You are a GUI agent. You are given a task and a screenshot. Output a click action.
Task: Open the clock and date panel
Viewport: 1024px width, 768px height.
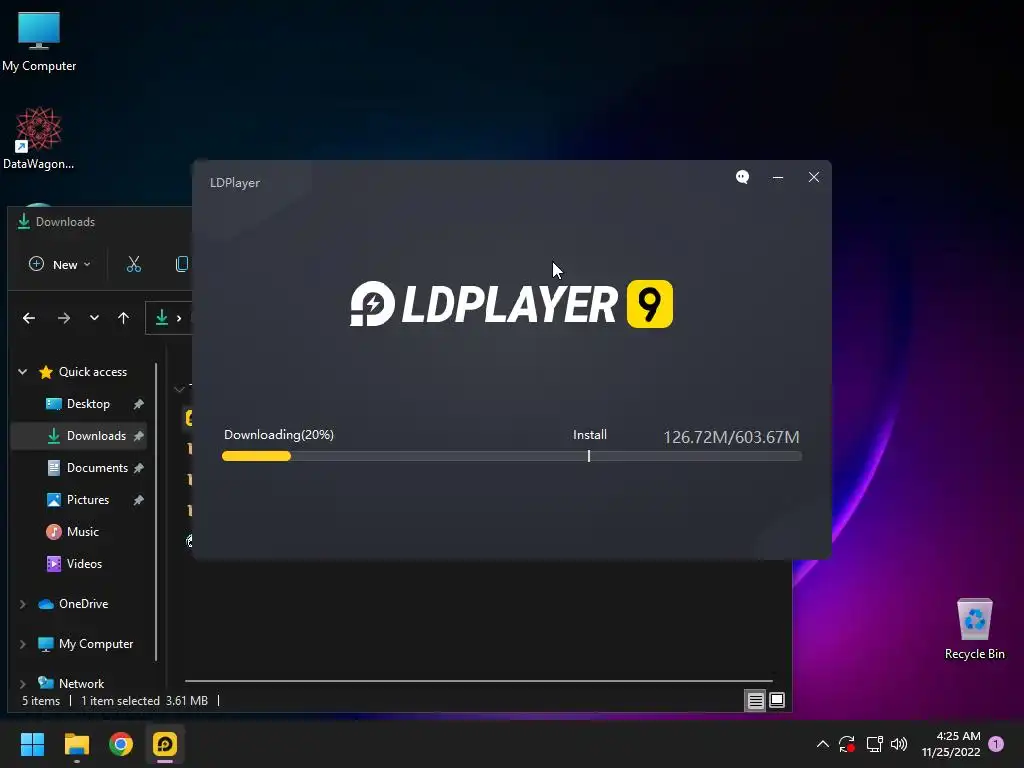[951, 744]
